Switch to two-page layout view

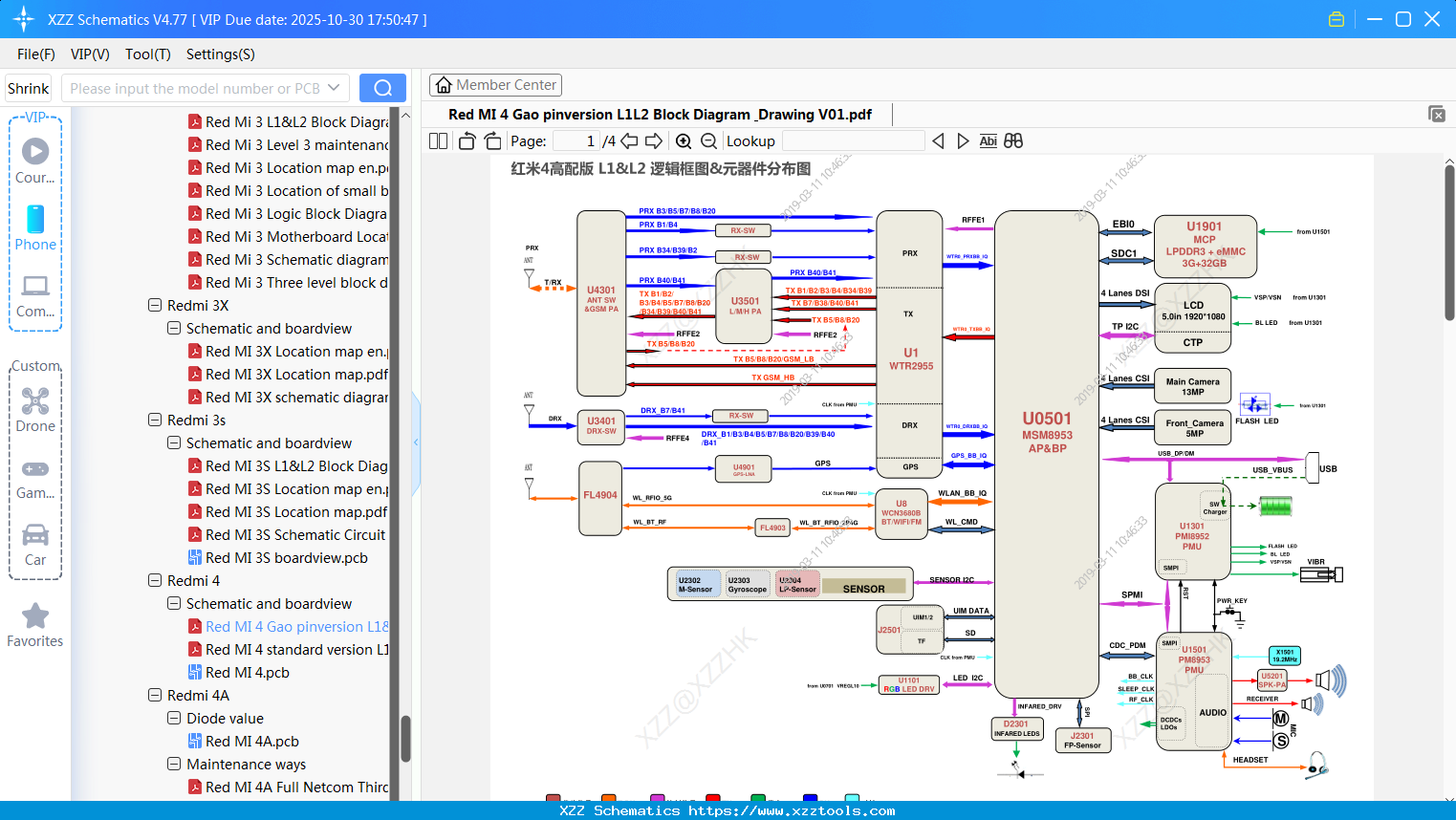[437, 140]
